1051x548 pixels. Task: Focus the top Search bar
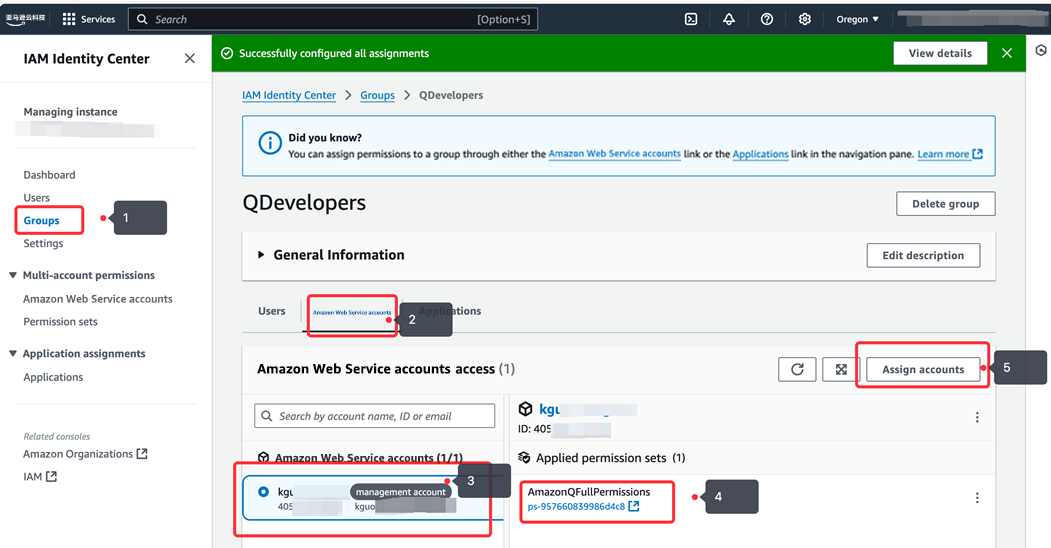click(332, 19)
